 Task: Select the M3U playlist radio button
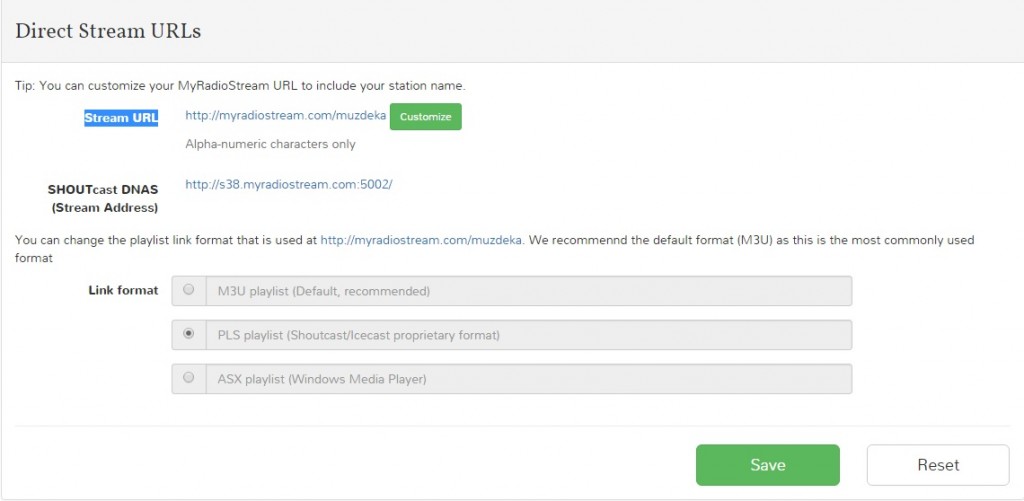(x=189, y=290)
